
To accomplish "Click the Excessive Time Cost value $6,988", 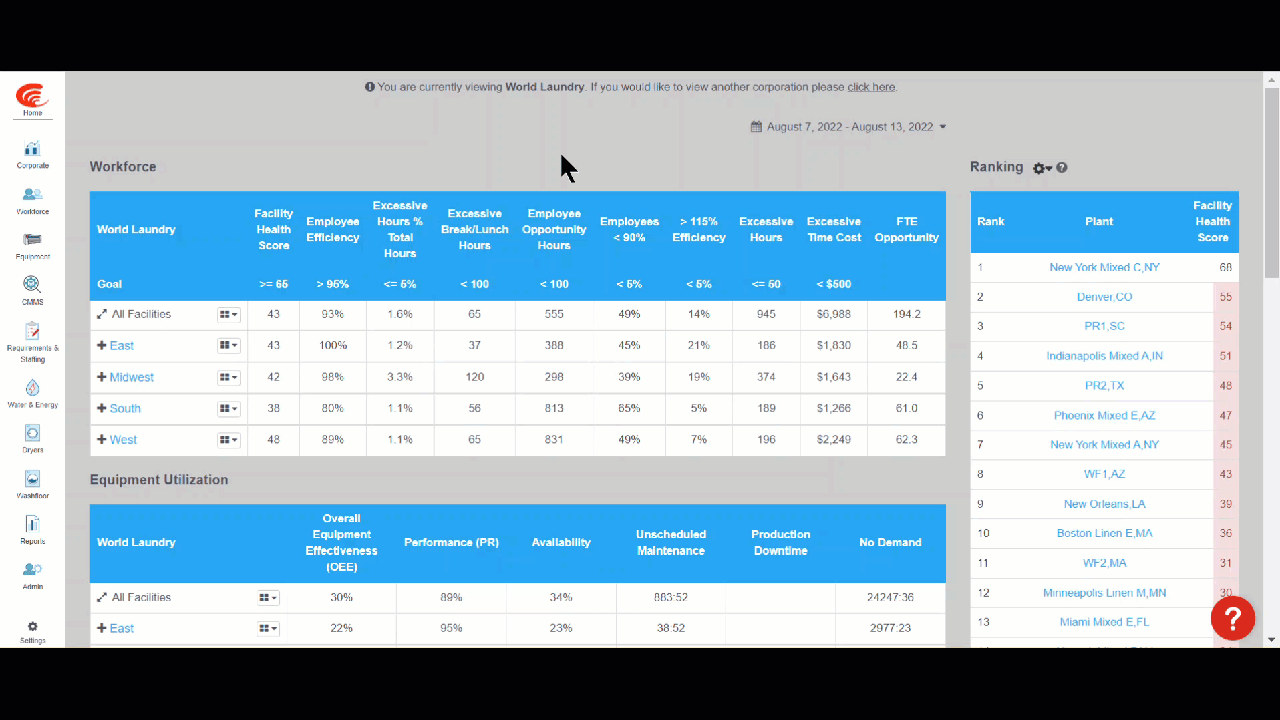I will click(x=834, y=315).
